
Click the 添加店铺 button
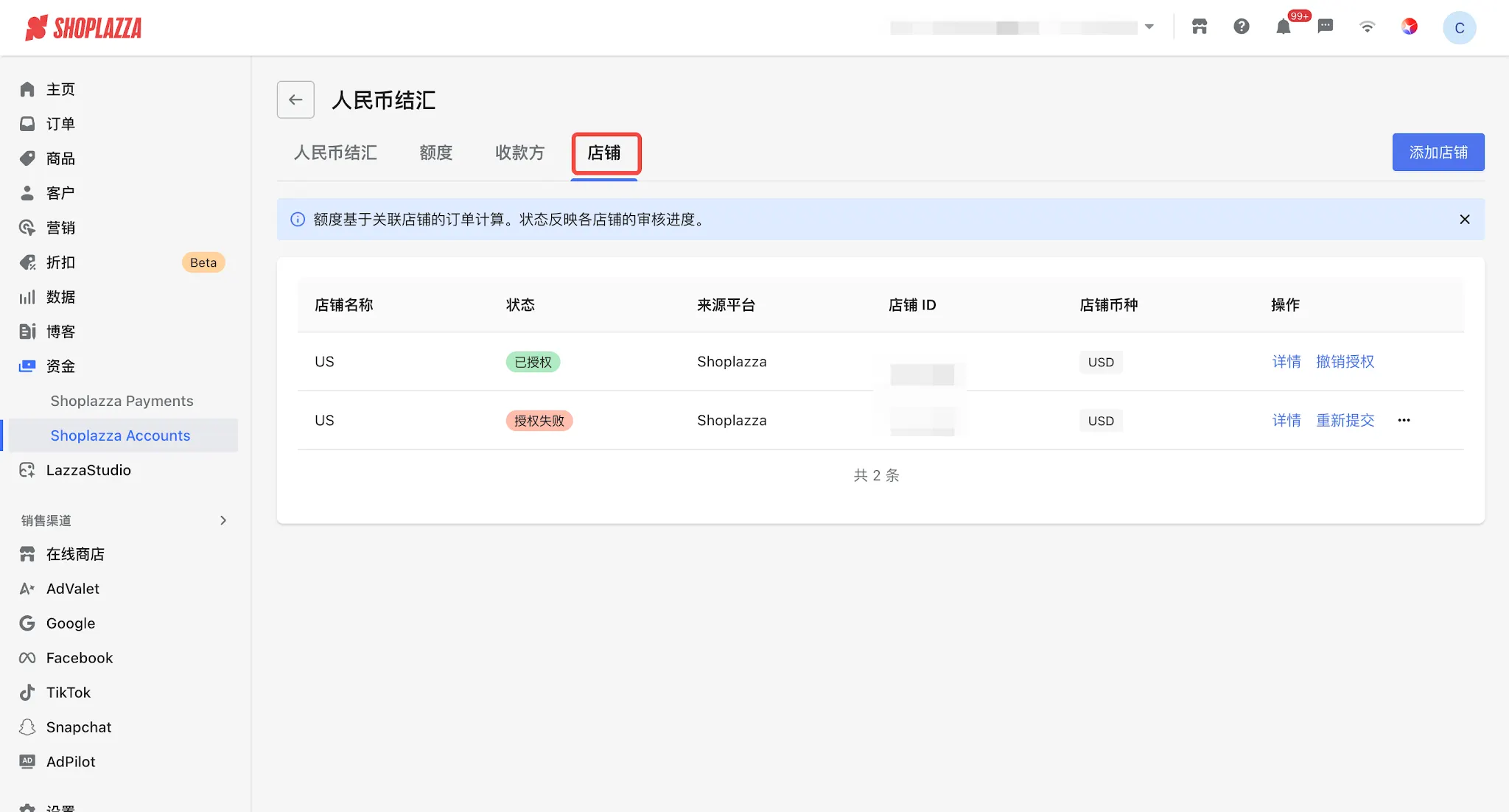point(1438,153)
